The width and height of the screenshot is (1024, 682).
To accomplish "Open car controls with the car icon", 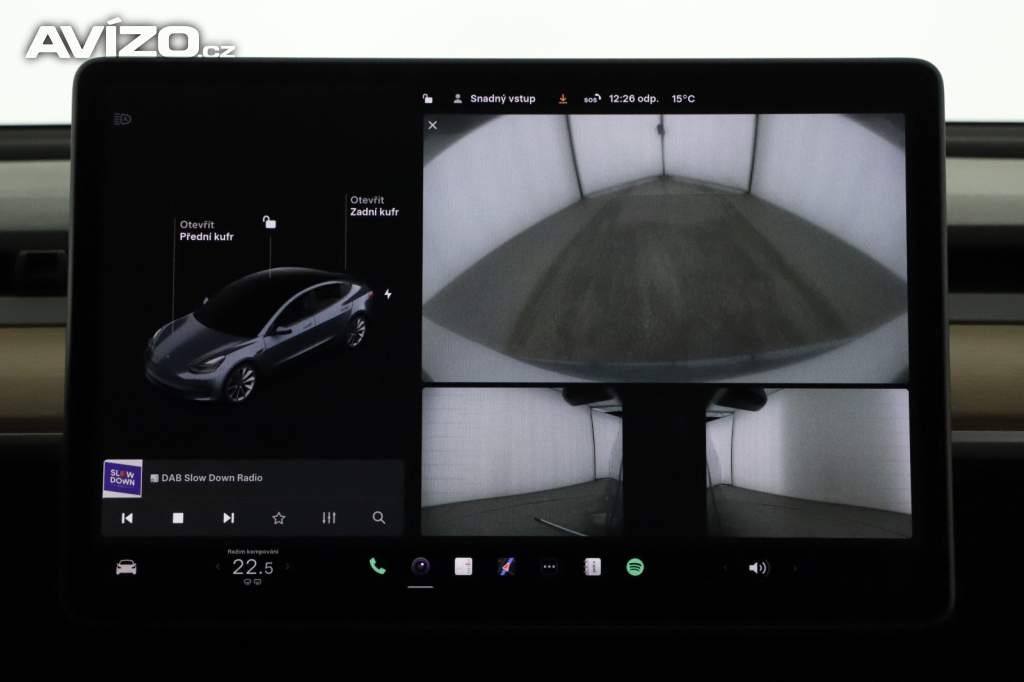I will (126, 567).
